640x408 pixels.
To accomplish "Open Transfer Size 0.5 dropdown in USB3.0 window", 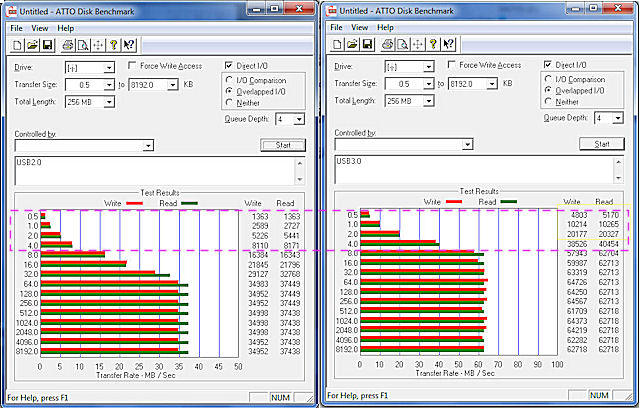I will pyautogui.click(x=429, y=84).
